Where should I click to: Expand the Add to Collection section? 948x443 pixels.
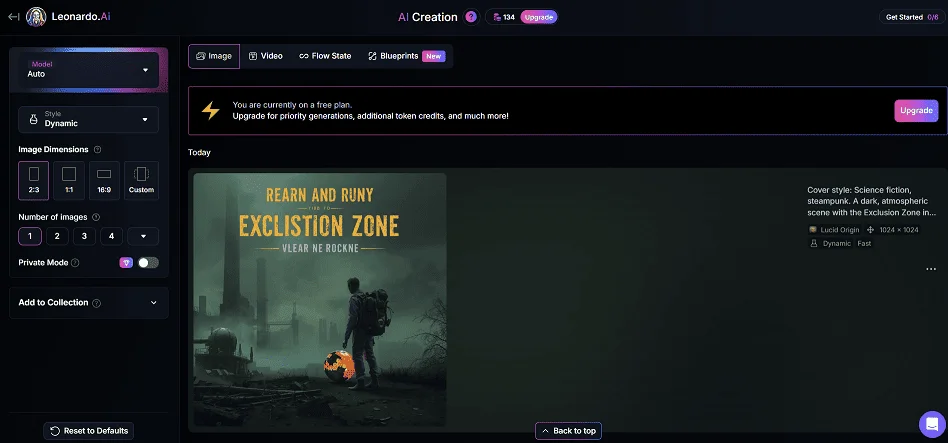click(x=88, y=302)
